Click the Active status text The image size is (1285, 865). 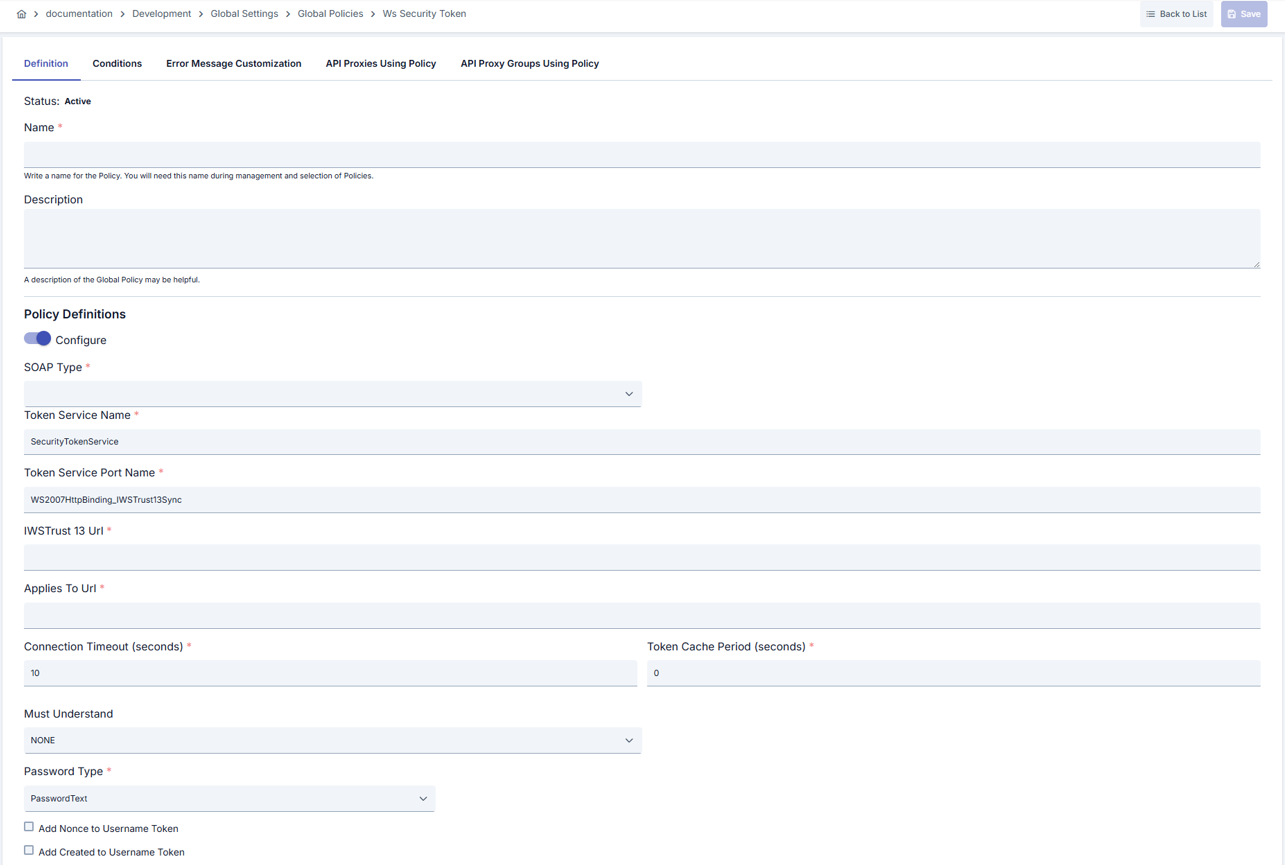(x=78, y=102)
